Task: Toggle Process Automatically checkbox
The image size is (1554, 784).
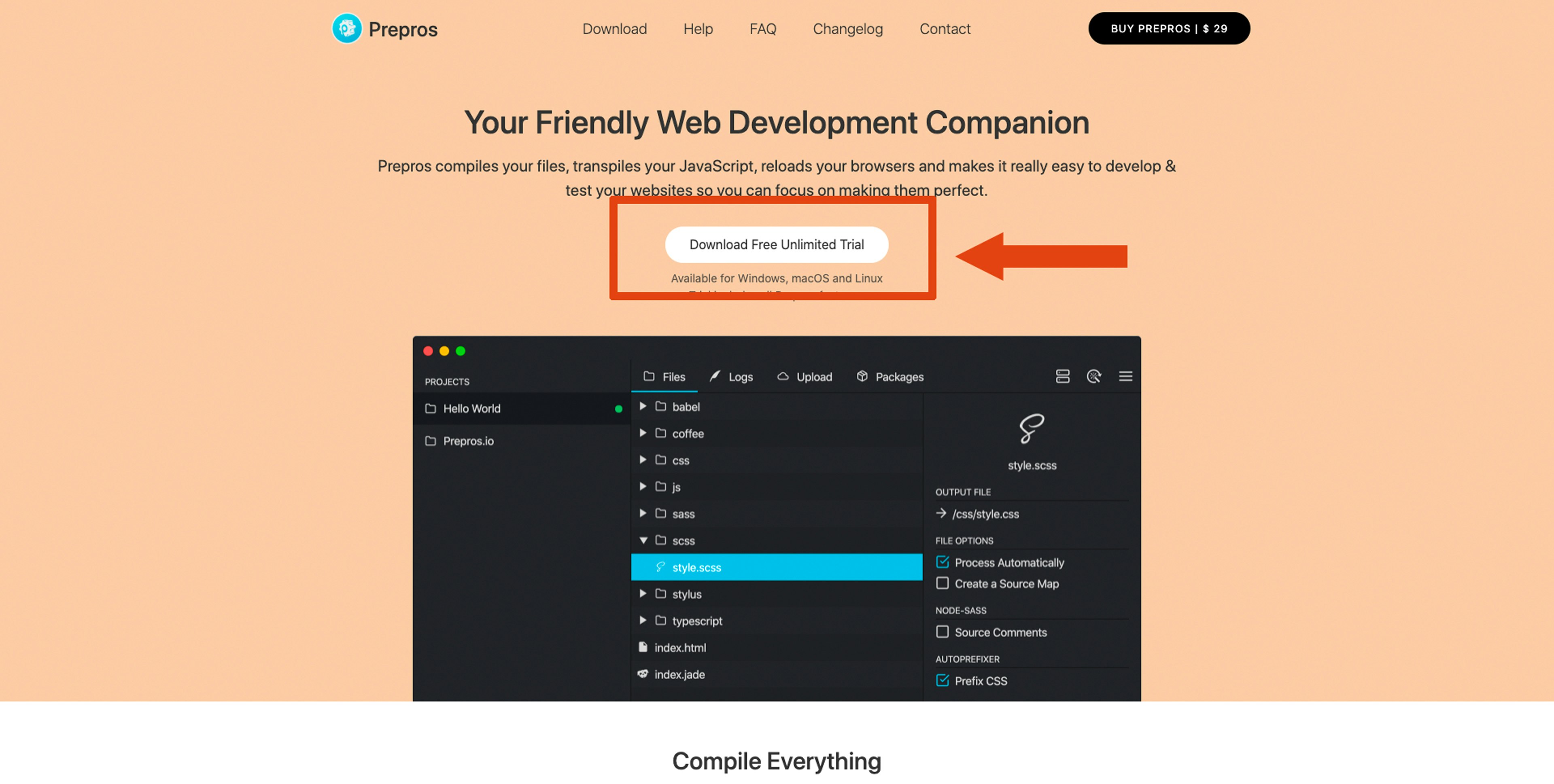Action: coord(942,562)
